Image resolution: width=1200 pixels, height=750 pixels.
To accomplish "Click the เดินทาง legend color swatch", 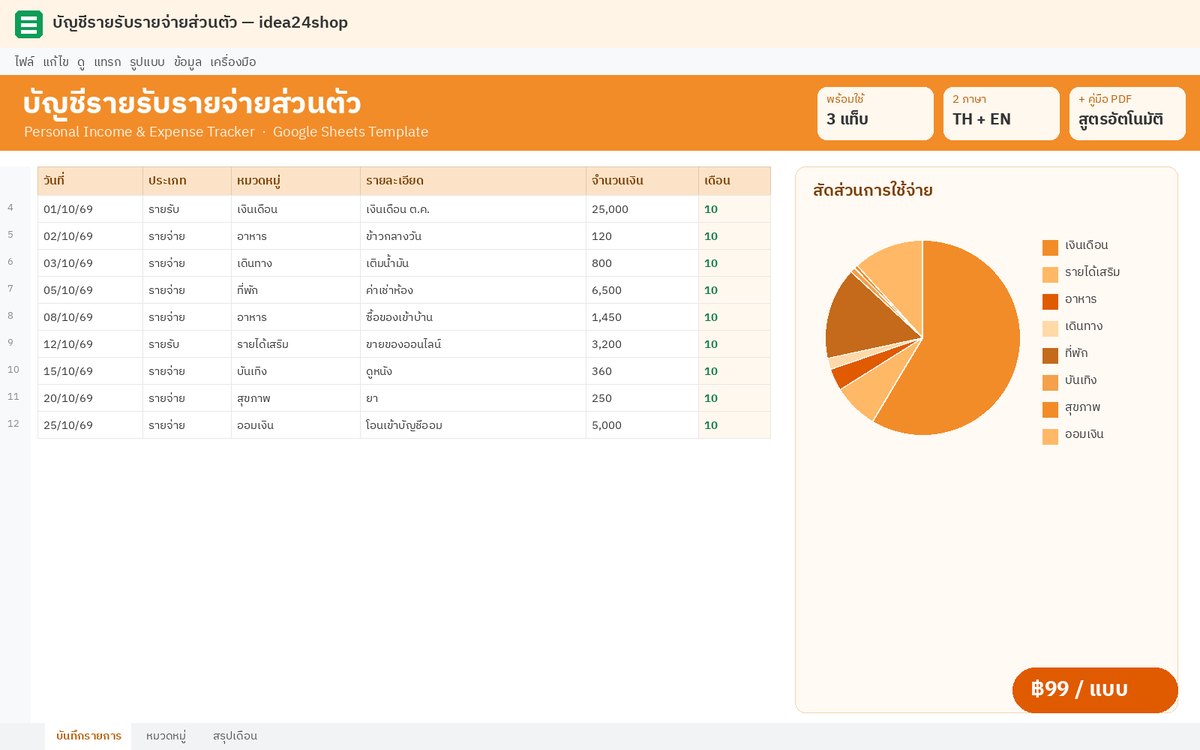I will pyautogui.click(x=1050, y=328).
